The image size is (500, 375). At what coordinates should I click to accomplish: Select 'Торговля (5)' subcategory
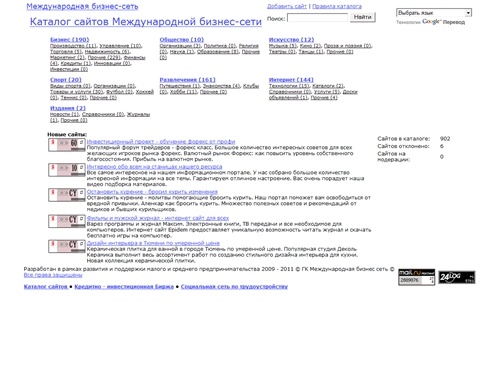pos(66,52)
